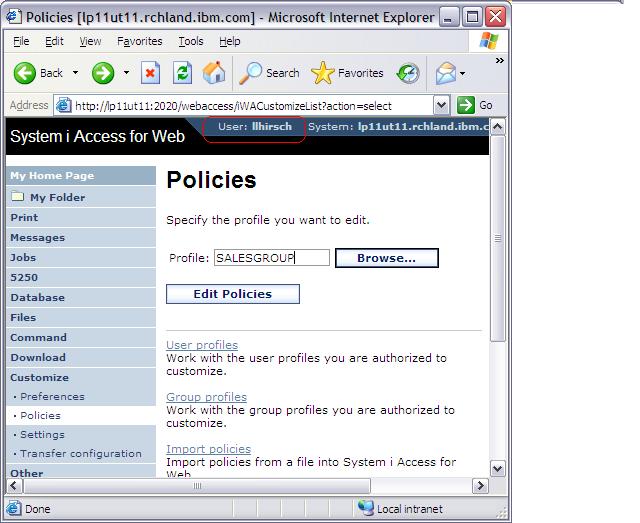Click the horizontal scrollbar right arrow
The image size is (640, 523).
[x=480, y=486]
